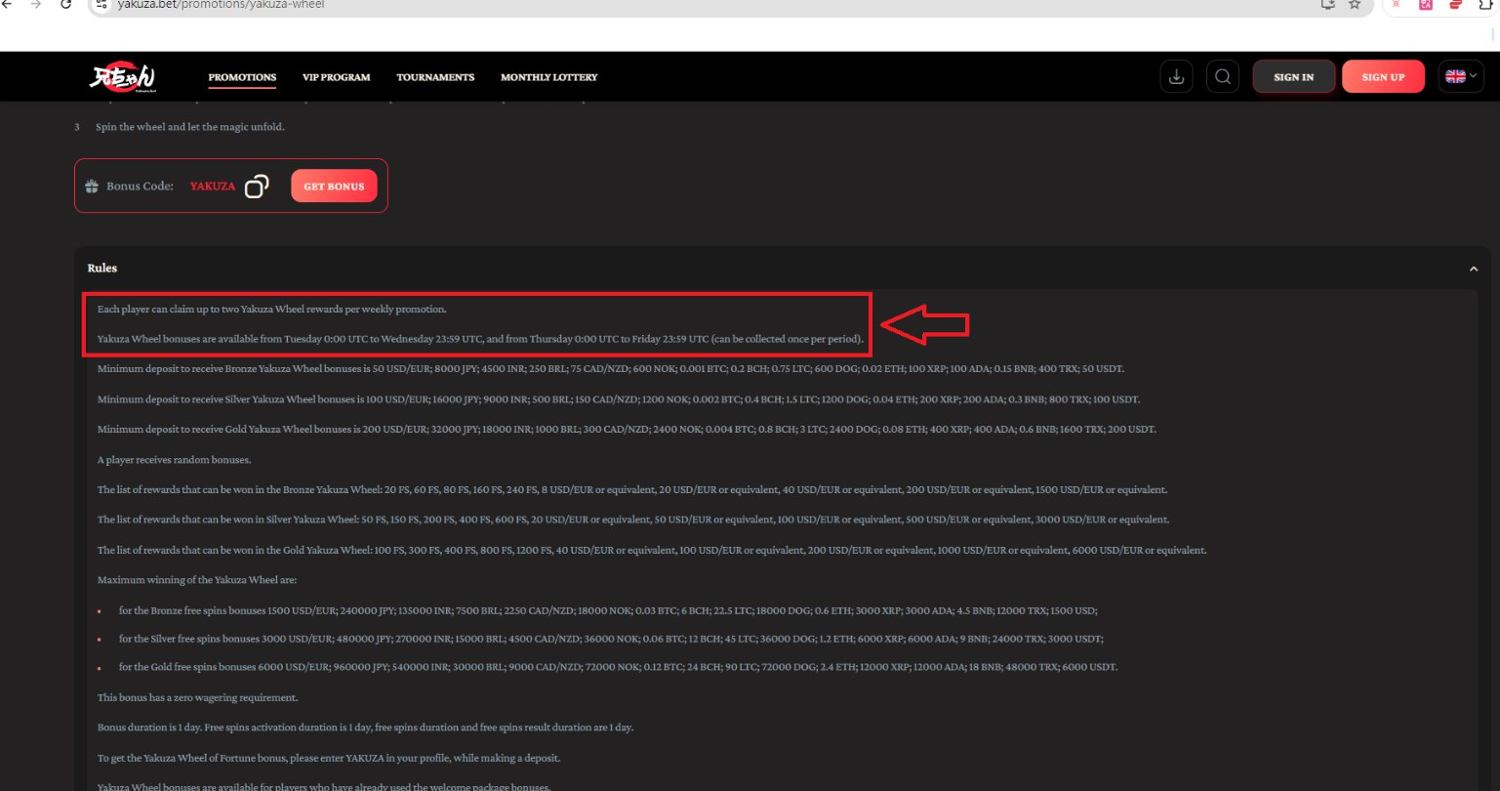
Task: Click the install app icon in address bar
Action: 1328,5
